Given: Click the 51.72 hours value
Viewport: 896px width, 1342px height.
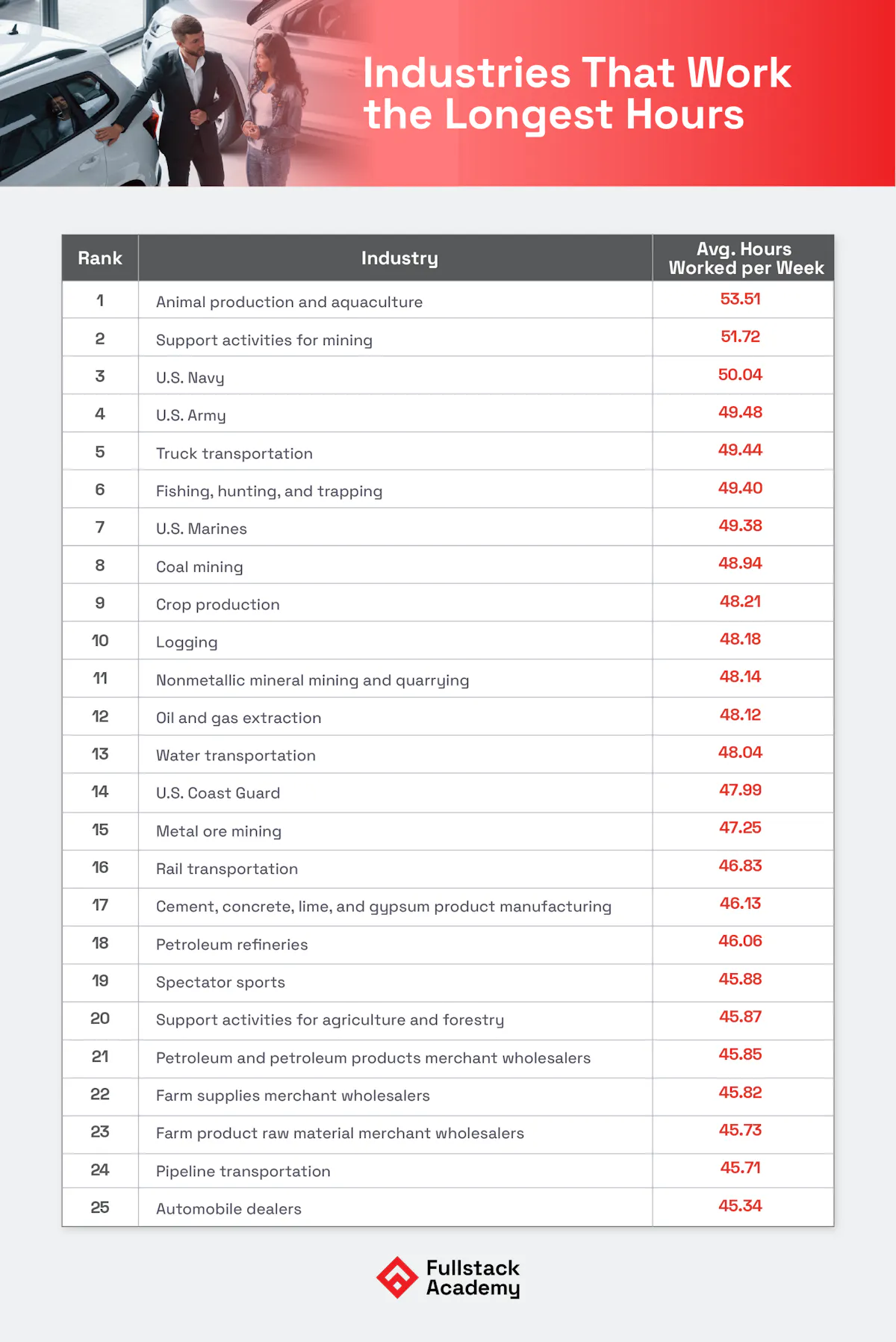Looking at the screenshot, I should tap(740, 337).
